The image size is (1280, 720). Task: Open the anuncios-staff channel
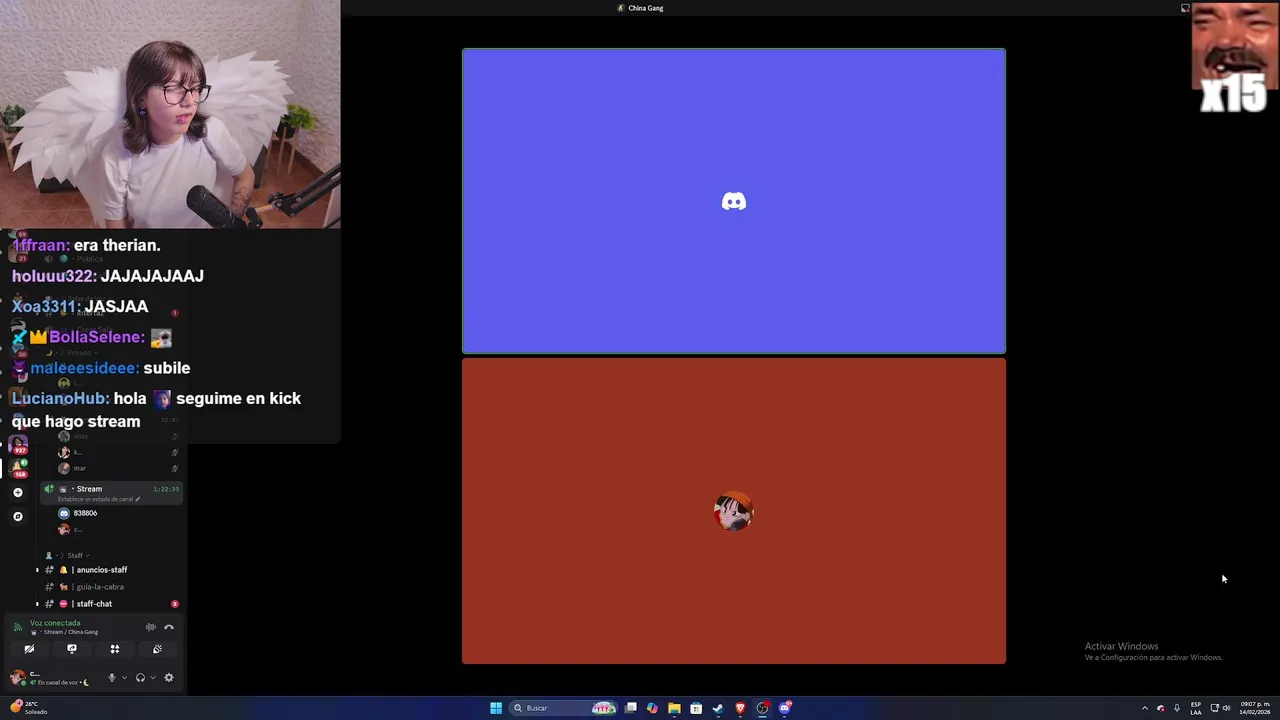[x=110, y=570]
